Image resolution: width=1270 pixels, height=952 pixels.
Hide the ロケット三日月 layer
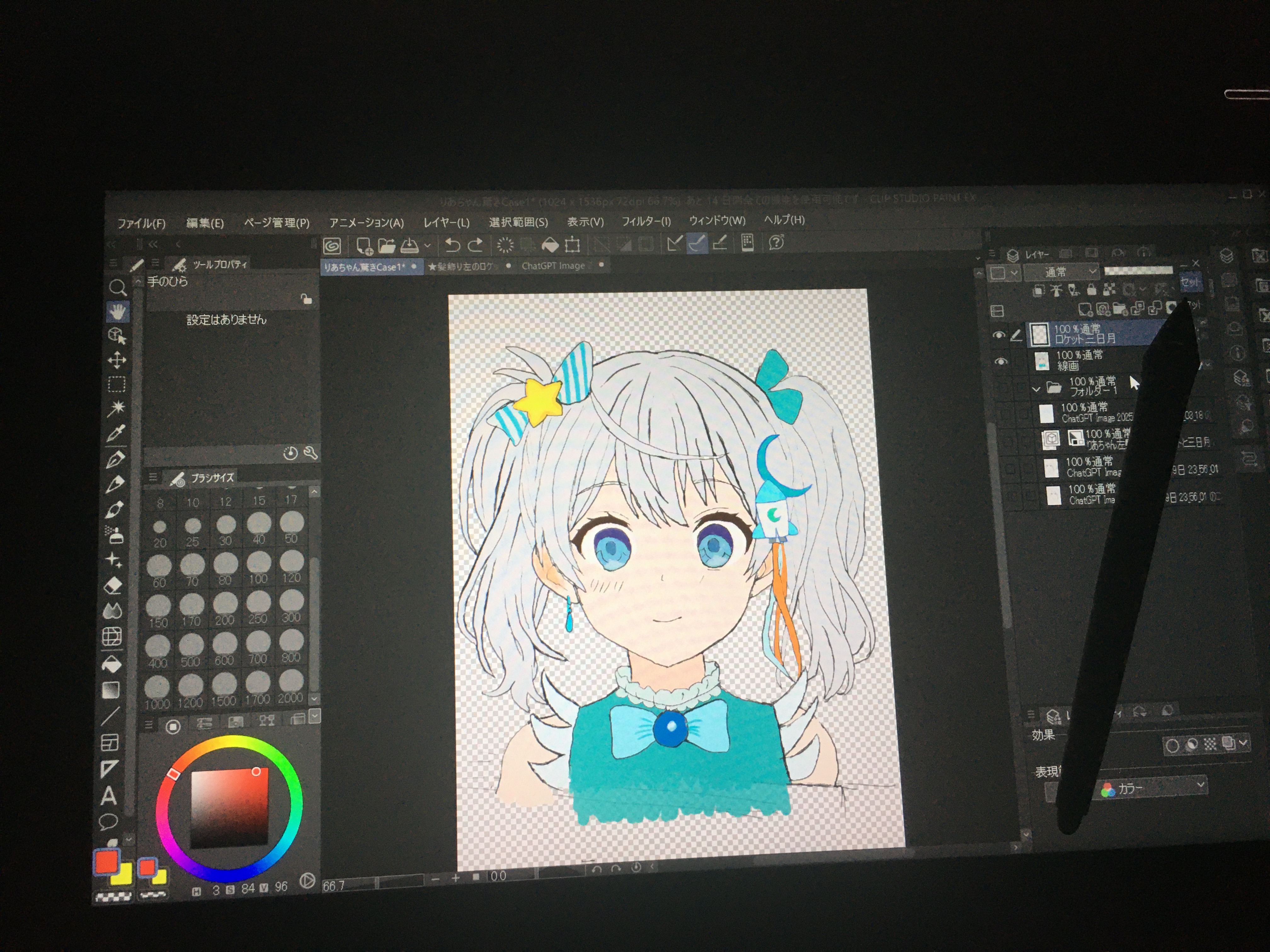(999, 335)
